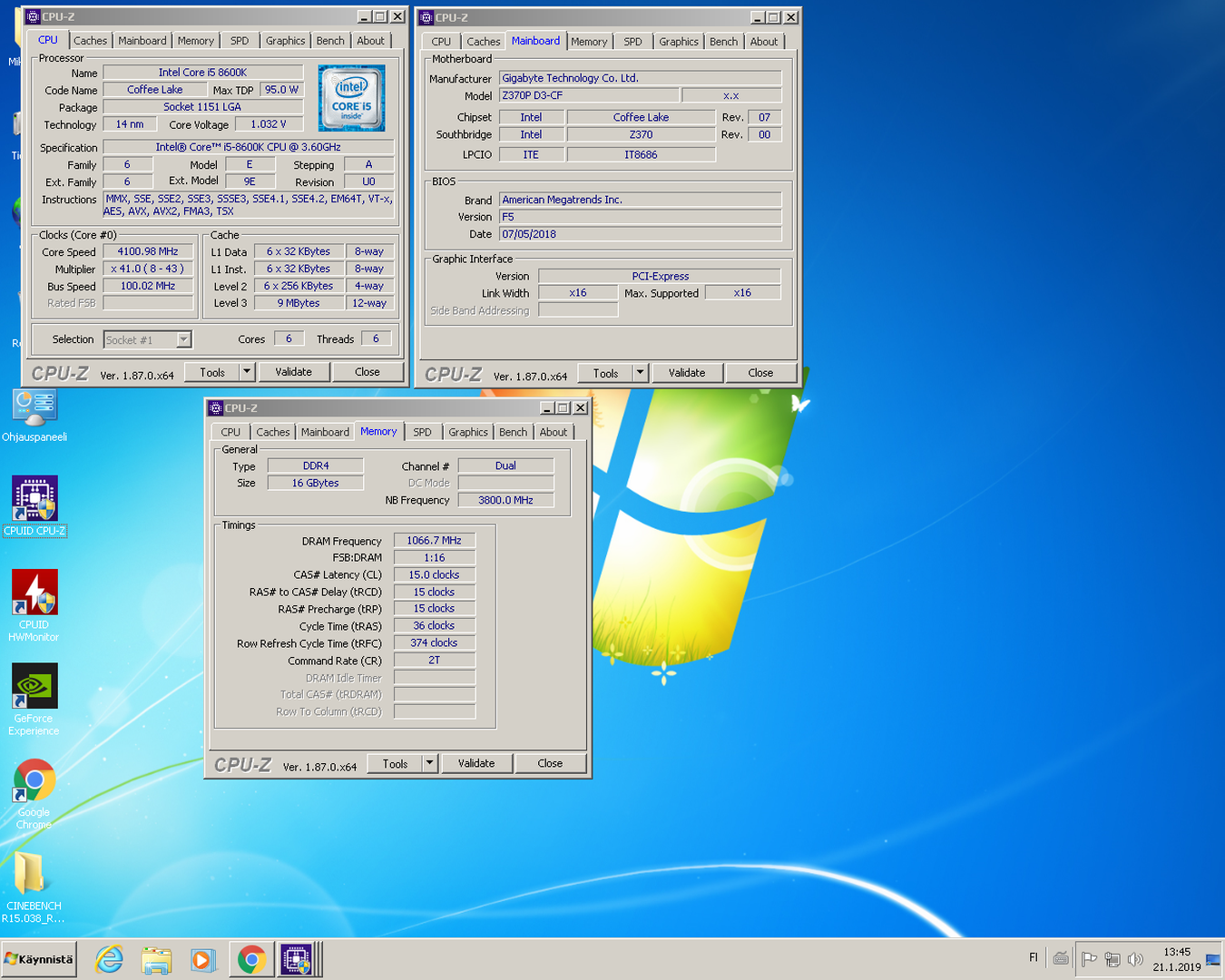Switch to Caches tab in CPU window

click(90, 41)
